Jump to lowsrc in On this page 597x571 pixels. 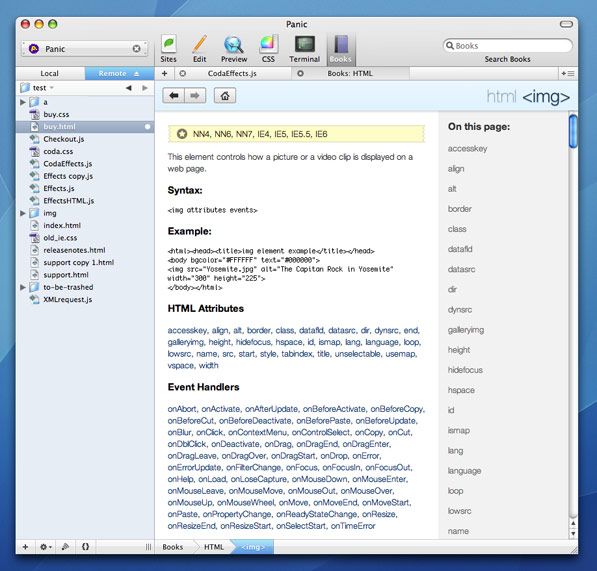459,511
